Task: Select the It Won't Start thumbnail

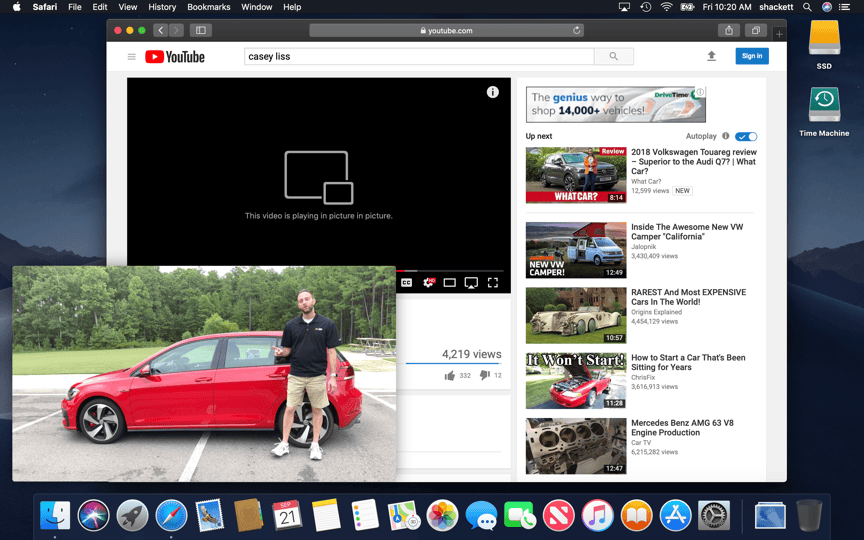Action: click(576, 381)
